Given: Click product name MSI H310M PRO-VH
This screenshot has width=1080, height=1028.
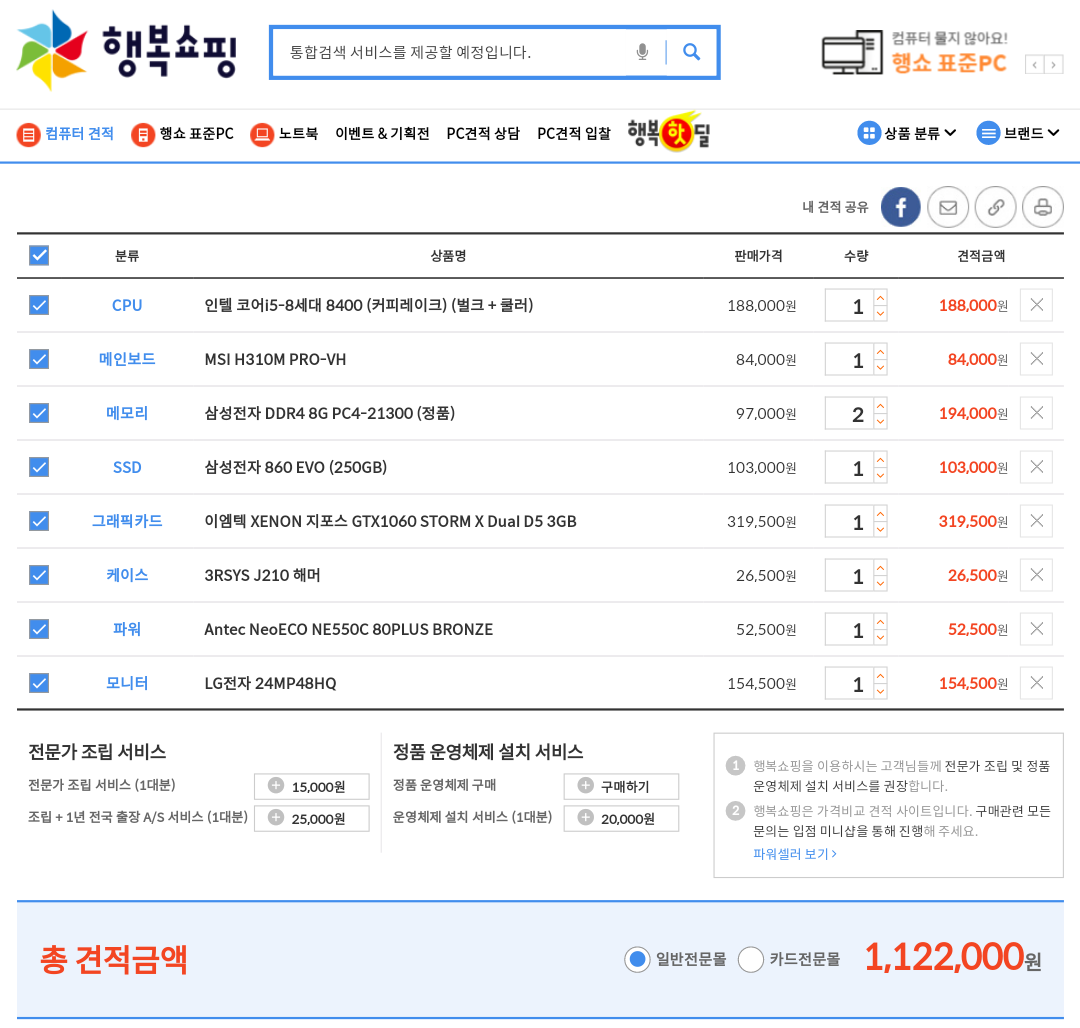Looking at the screenshot, I should [x=276, y=359].
